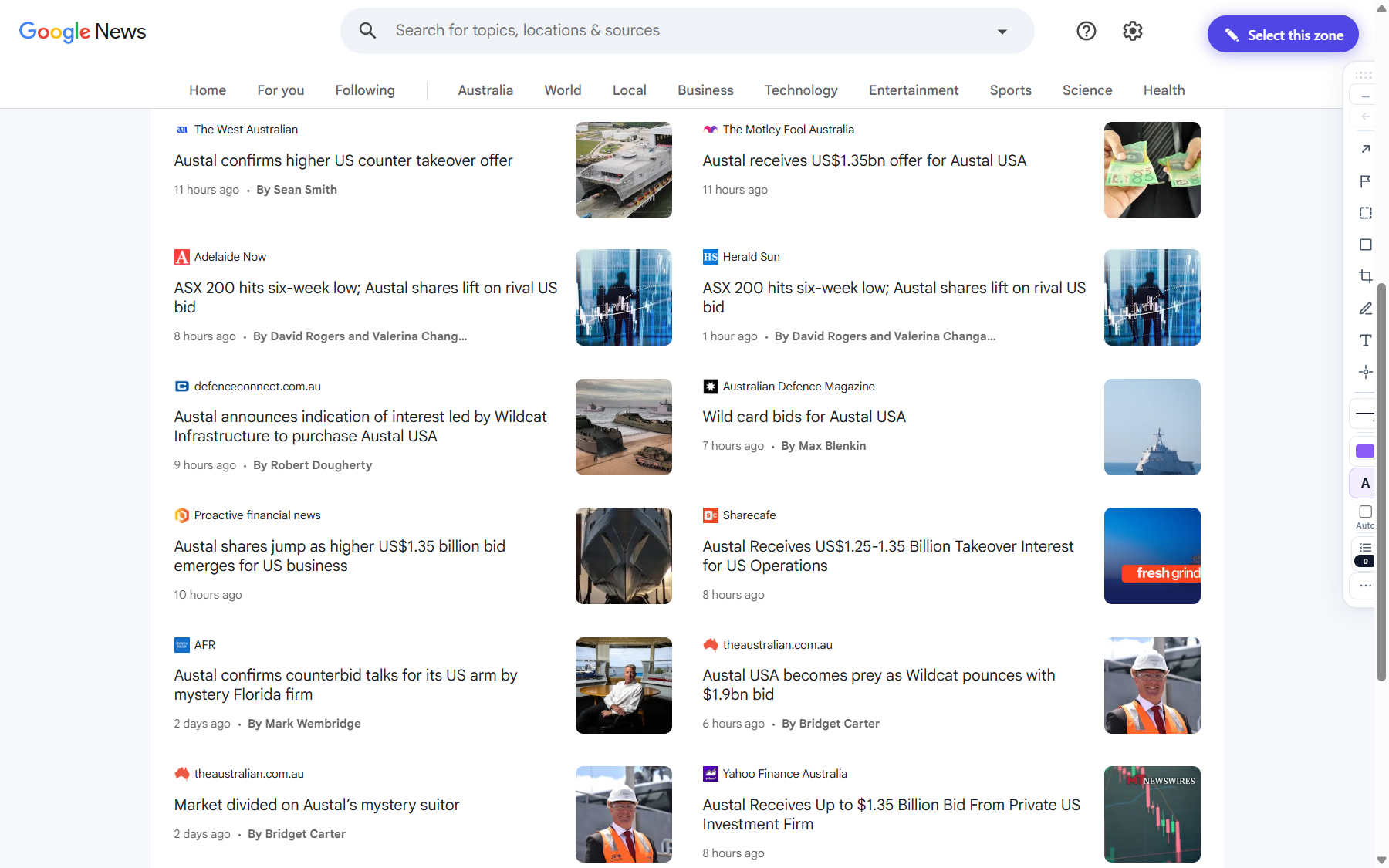Click the search topics input field
This screenshot has height=868, width=1389.
click(x=687, y=31)
